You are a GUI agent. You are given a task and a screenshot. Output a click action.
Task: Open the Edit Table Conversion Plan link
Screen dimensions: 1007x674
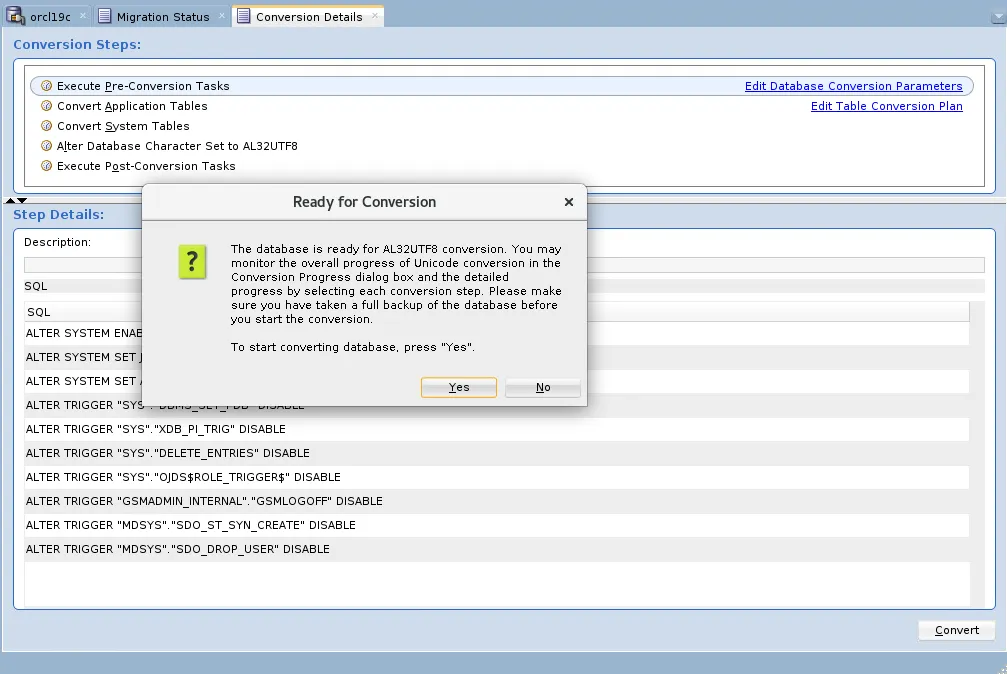coord(886,106)
